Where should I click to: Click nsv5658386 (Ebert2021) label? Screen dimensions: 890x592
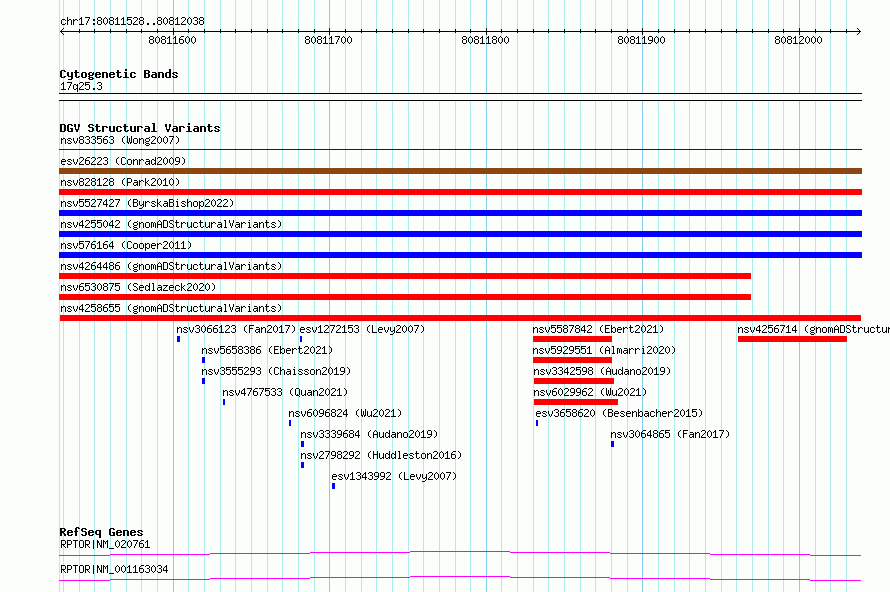click(x=267, y=350)
